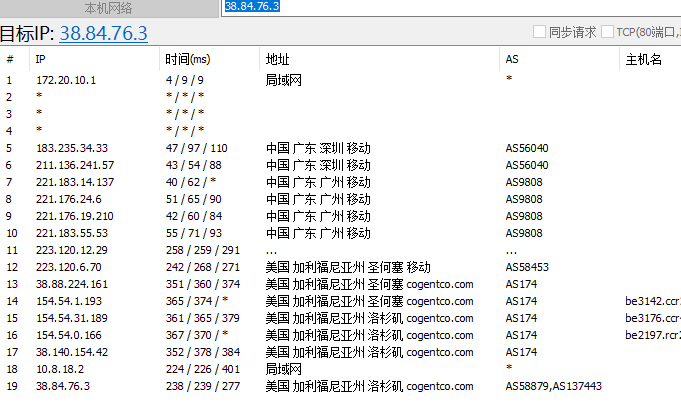Screen dimensions: 681x404
Task: Sort by the 时间(ms) column header
Action: click(x=187, y=60)
